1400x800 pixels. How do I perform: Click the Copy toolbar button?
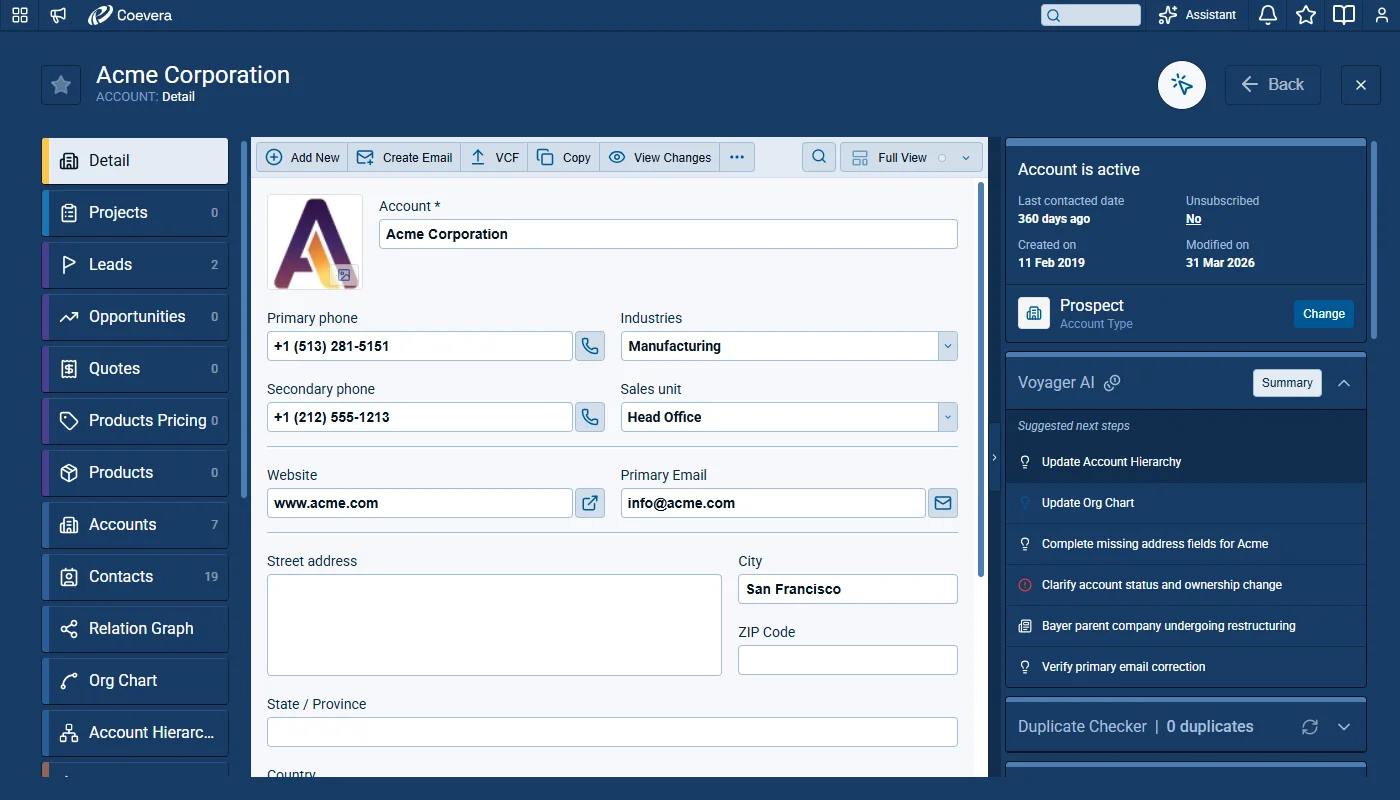point(563,157)
